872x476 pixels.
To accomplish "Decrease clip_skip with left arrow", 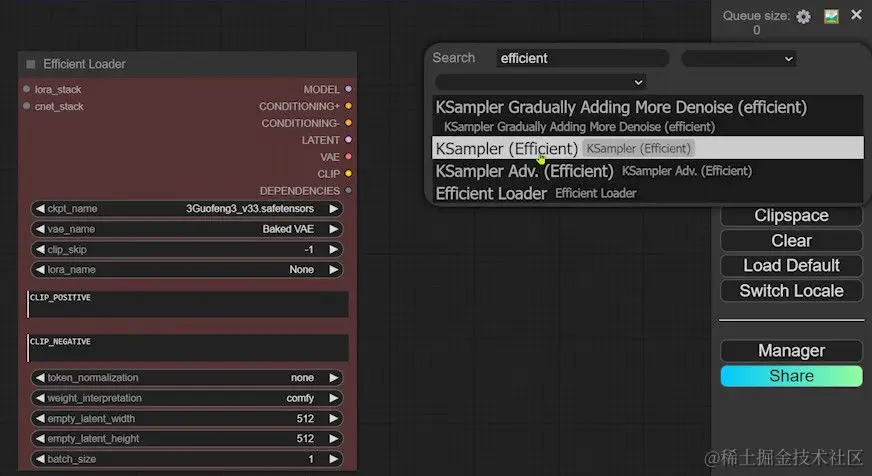I will 39,250.
